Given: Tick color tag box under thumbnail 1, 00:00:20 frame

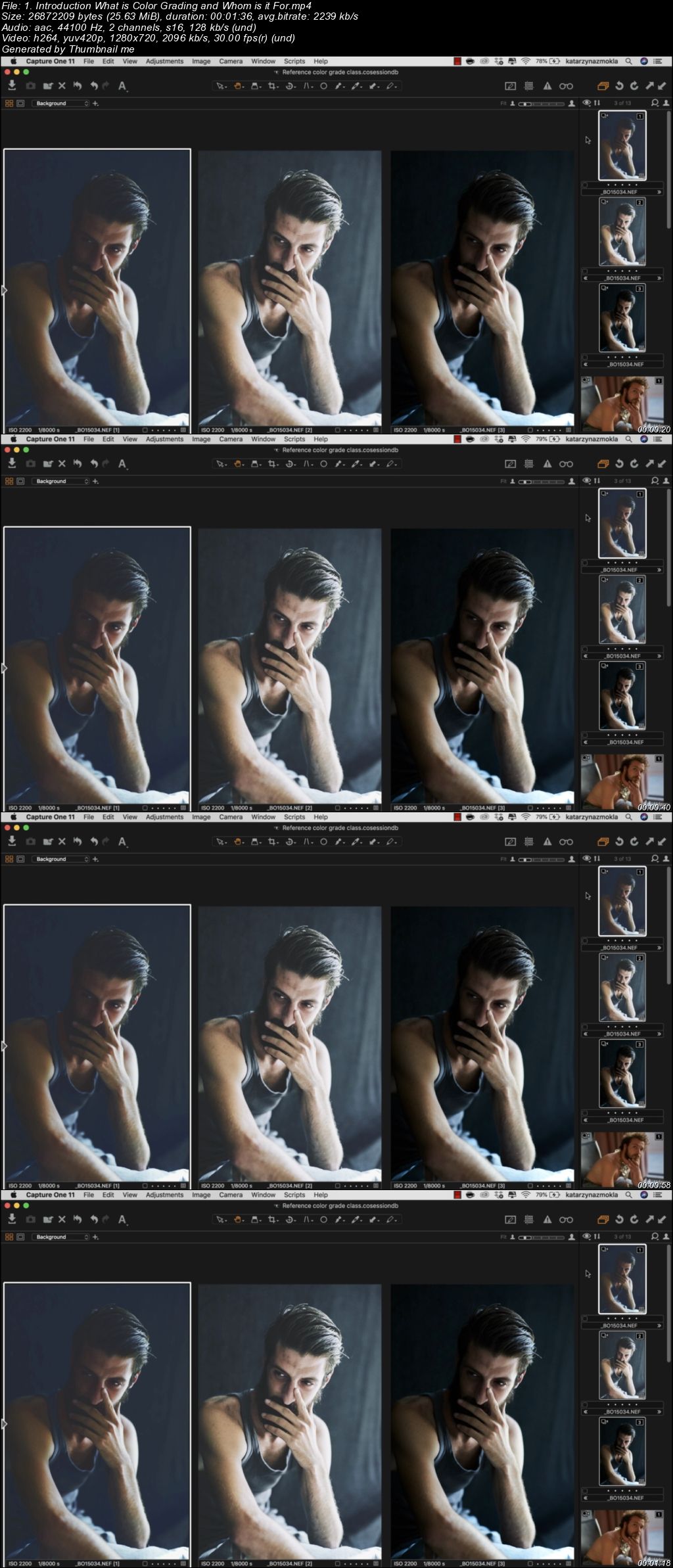Looking at the screenshot, I should point(585,185).
